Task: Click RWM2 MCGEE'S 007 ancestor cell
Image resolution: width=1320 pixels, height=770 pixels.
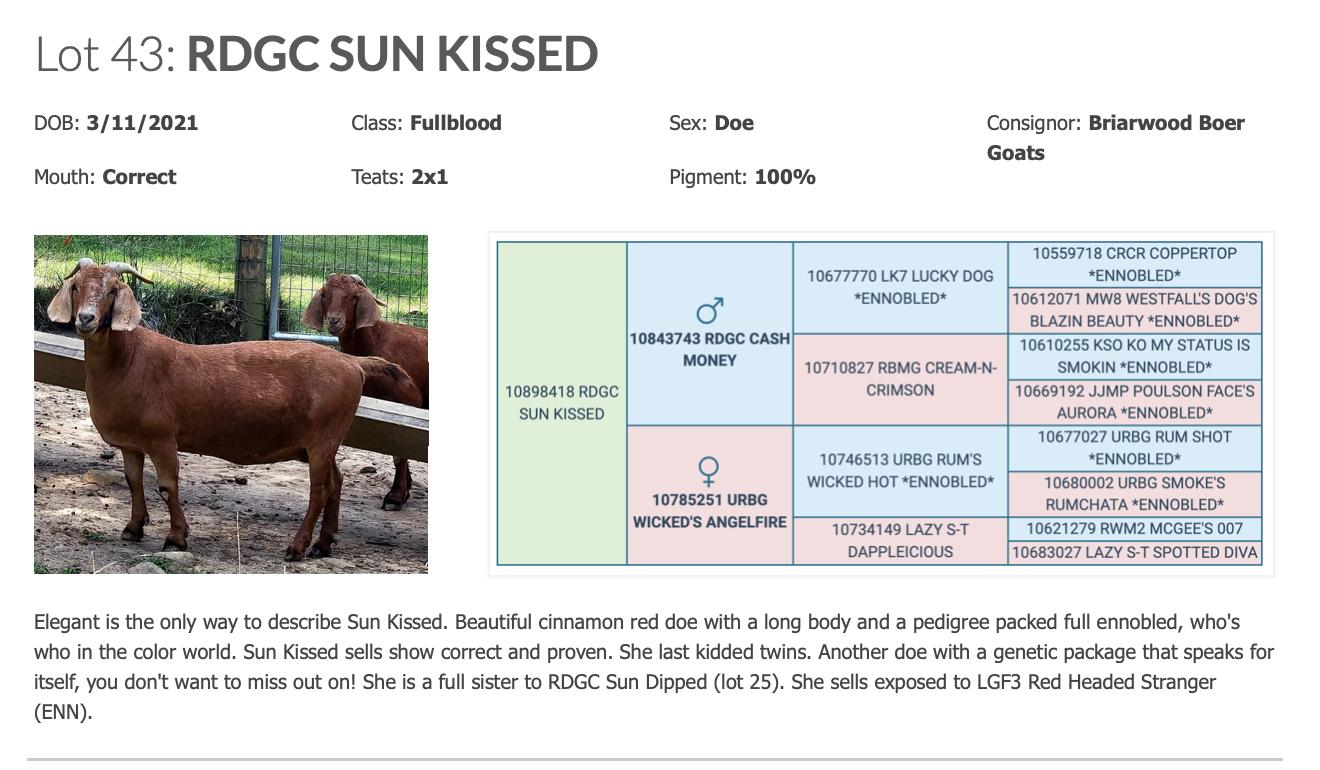Action: click(x=1134, y=528)
